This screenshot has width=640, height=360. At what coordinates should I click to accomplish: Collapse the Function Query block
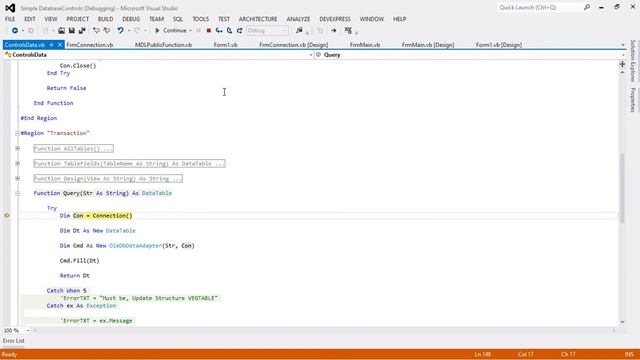18,193
